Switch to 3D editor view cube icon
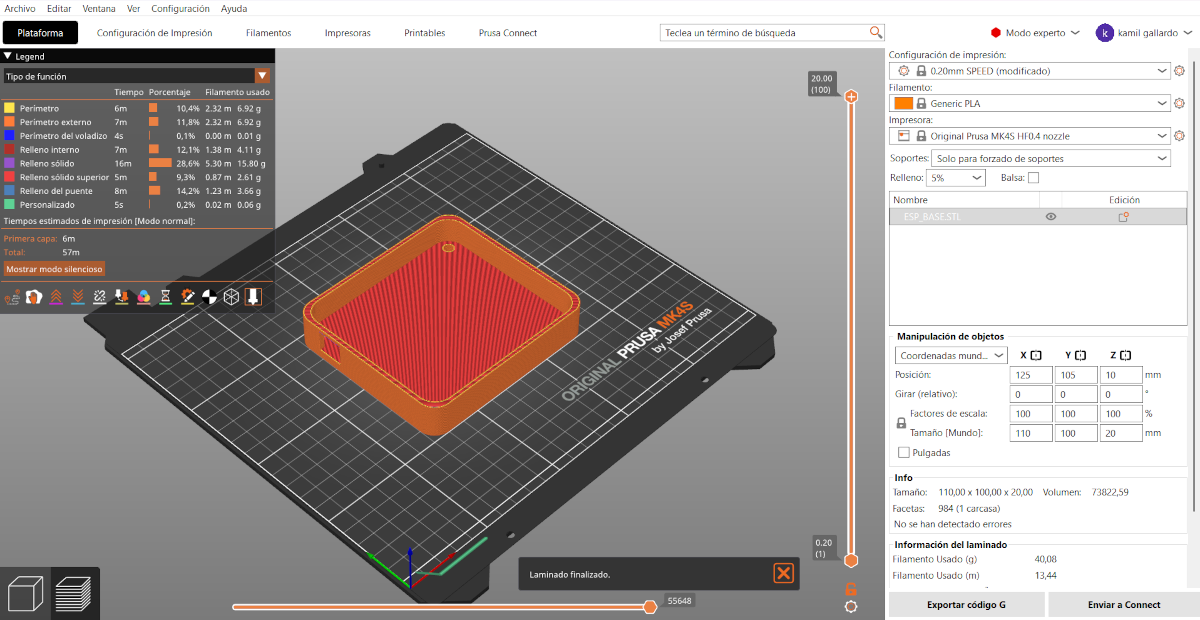The height and width of the screenshot is (620, 1200). point(26,593)
